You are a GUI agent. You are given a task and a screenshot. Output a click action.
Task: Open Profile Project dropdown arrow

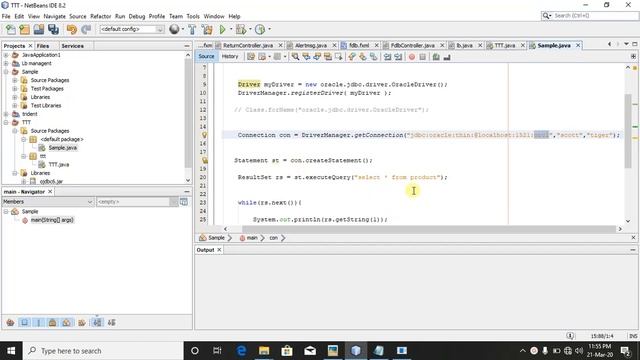point(269,29)
